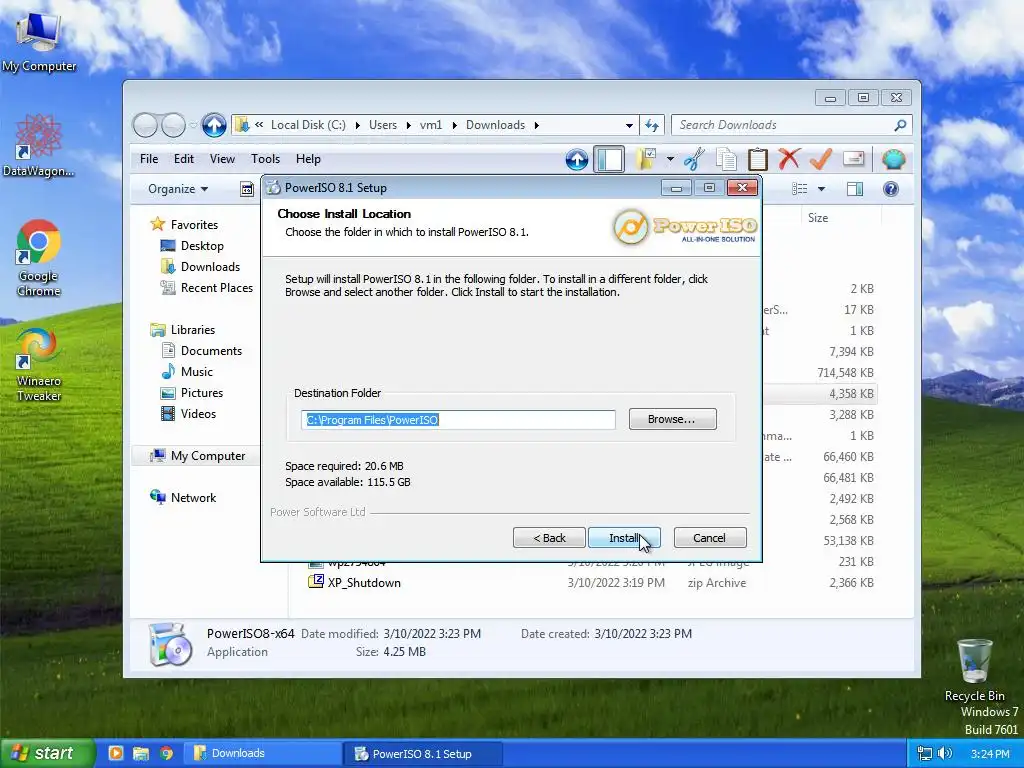
Task: Toggle the navigation pane icon in the Explorer menu toolbar
Action: pos(609,159)
